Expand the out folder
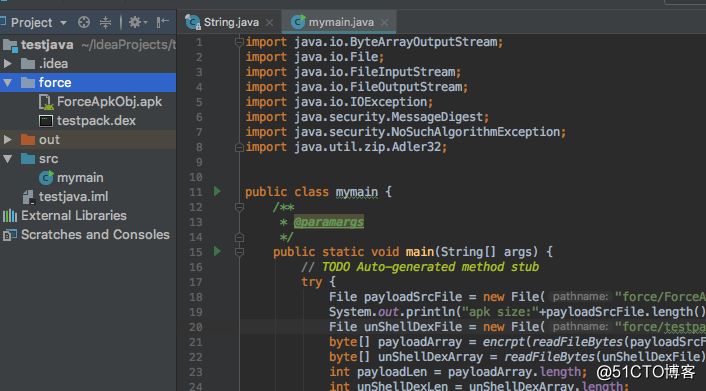This screenshot has height=391, width=706. [x=8, y=140]
